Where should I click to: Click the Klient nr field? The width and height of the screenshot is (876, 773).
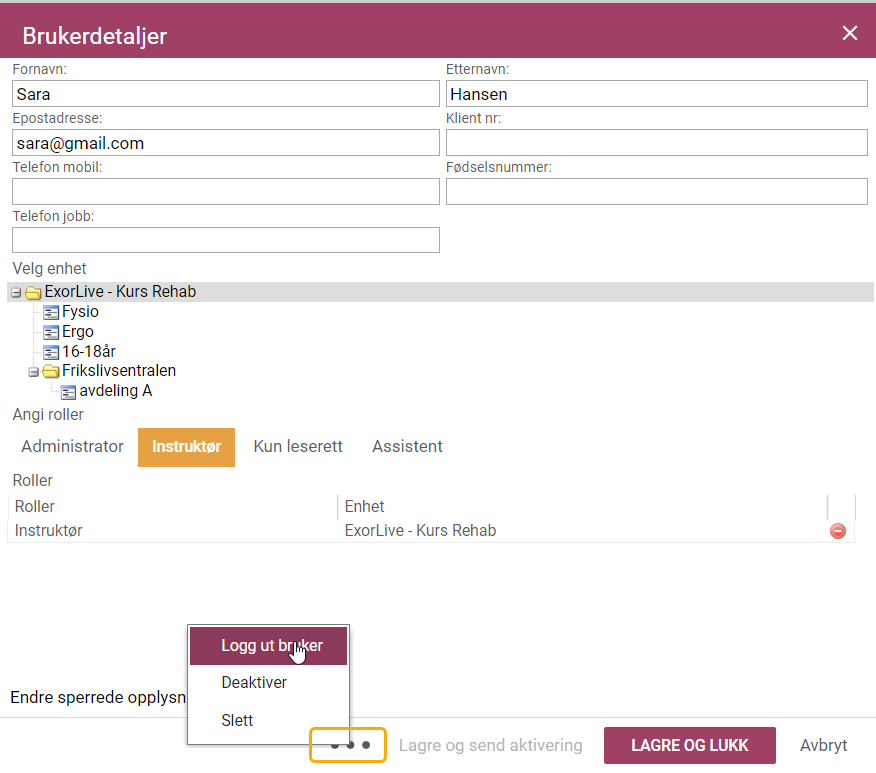[x=656, y=143]
